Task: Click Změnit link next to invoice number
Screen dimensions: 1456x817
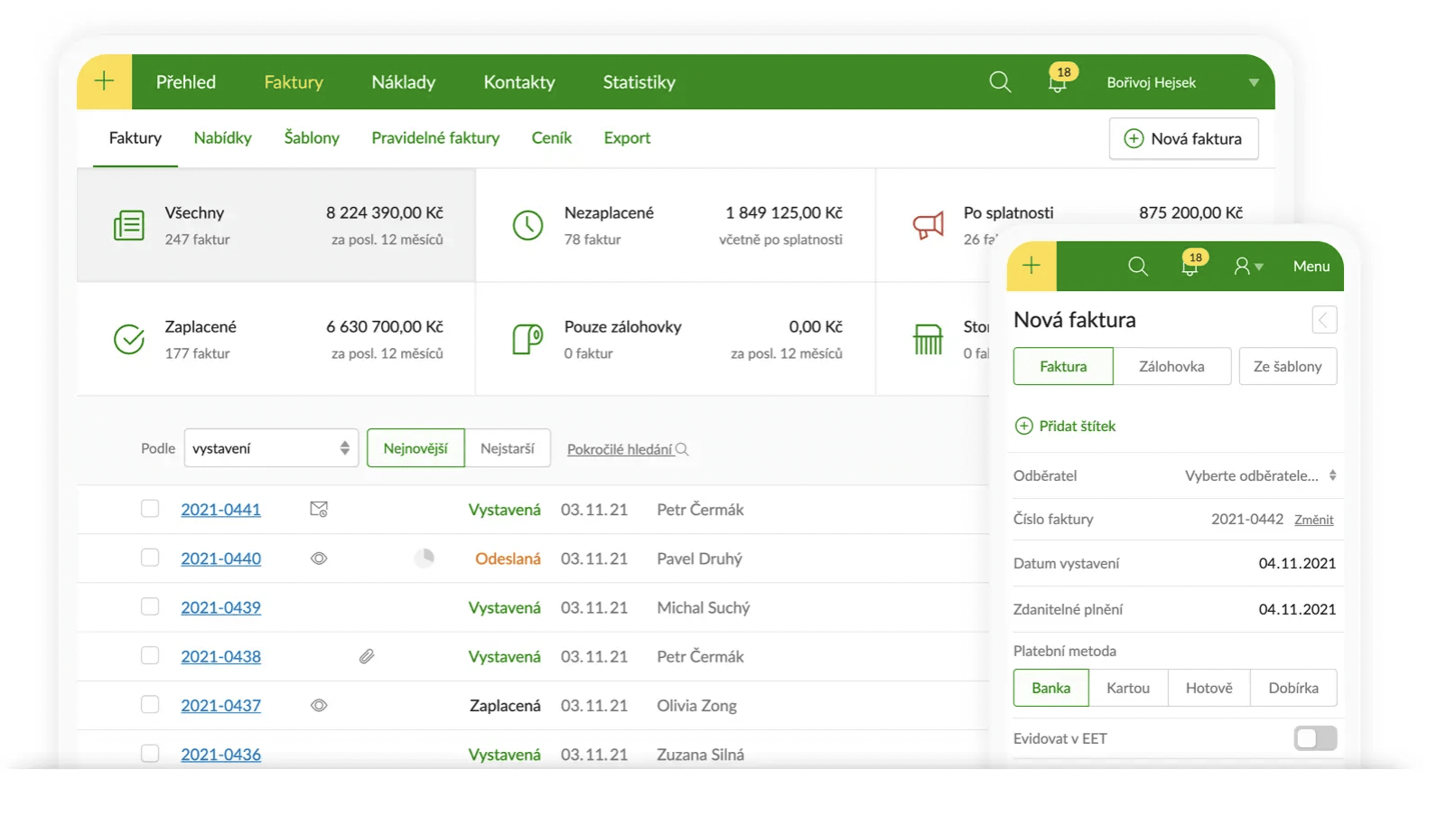Action: pos(1314,520)
